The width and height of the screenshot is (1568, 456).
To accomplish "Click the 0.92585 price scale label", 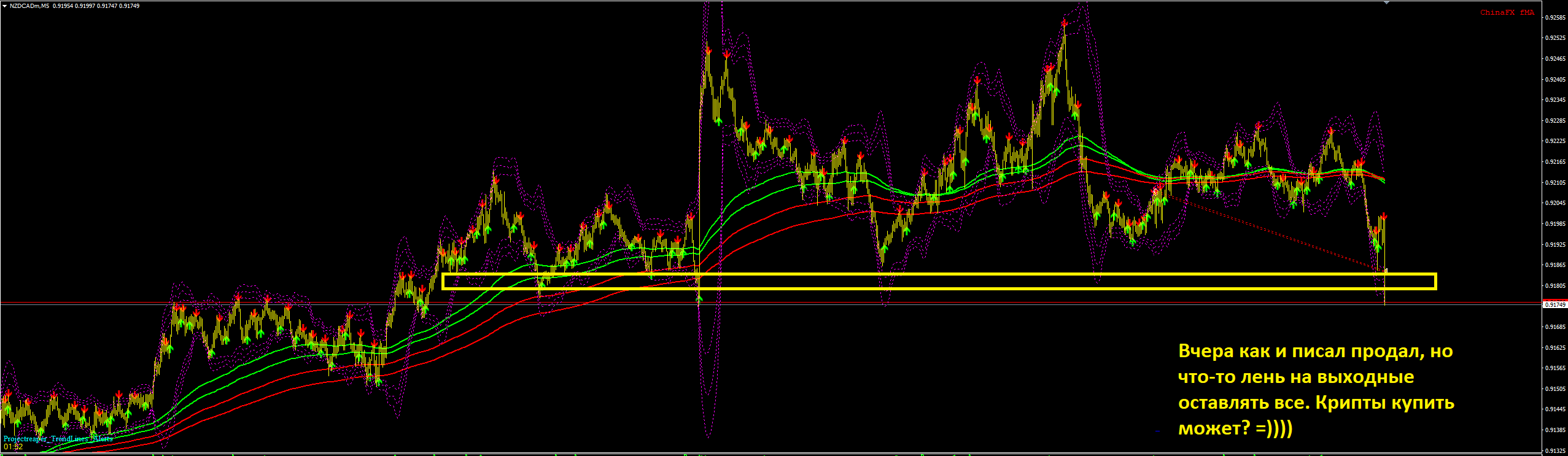I will tap(1555, 17).
